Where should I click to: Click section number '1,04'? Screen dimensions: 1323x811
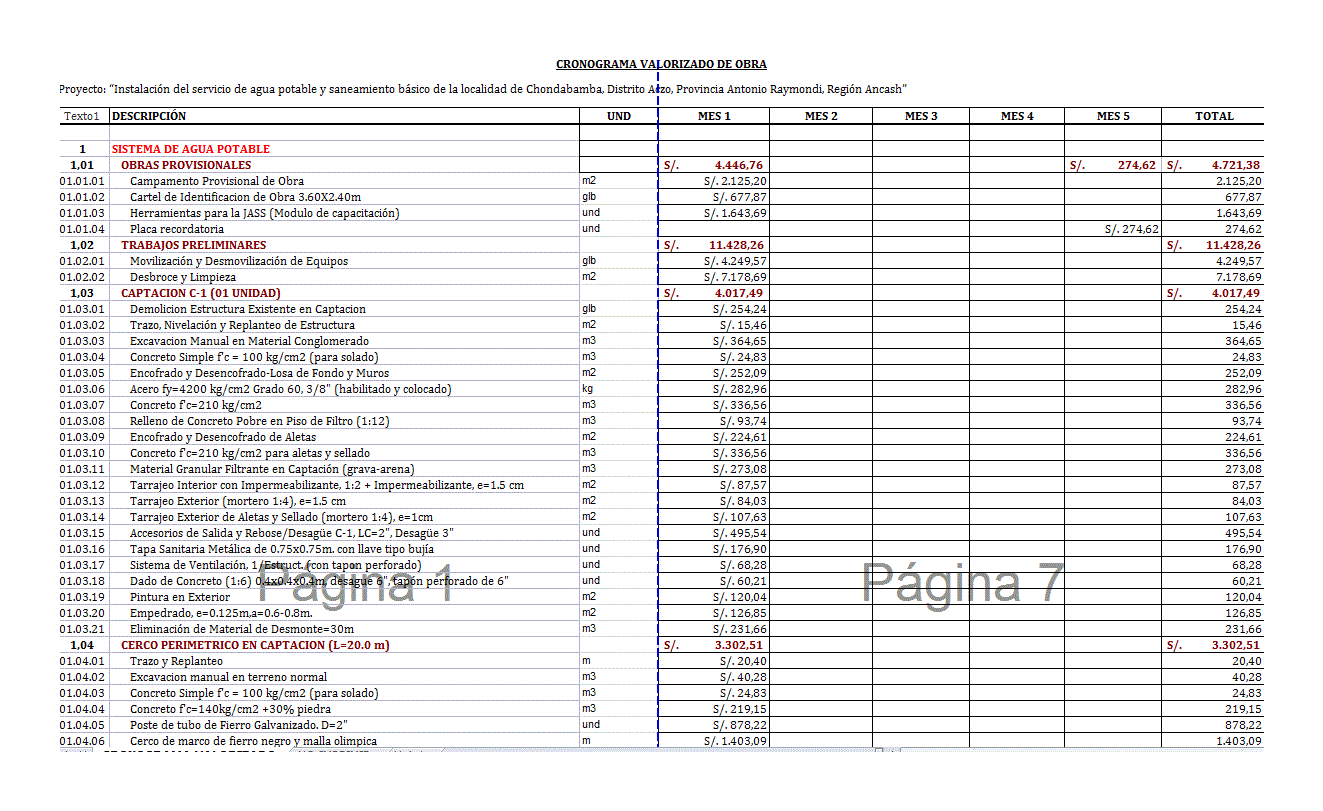click(x=82, y=645)
